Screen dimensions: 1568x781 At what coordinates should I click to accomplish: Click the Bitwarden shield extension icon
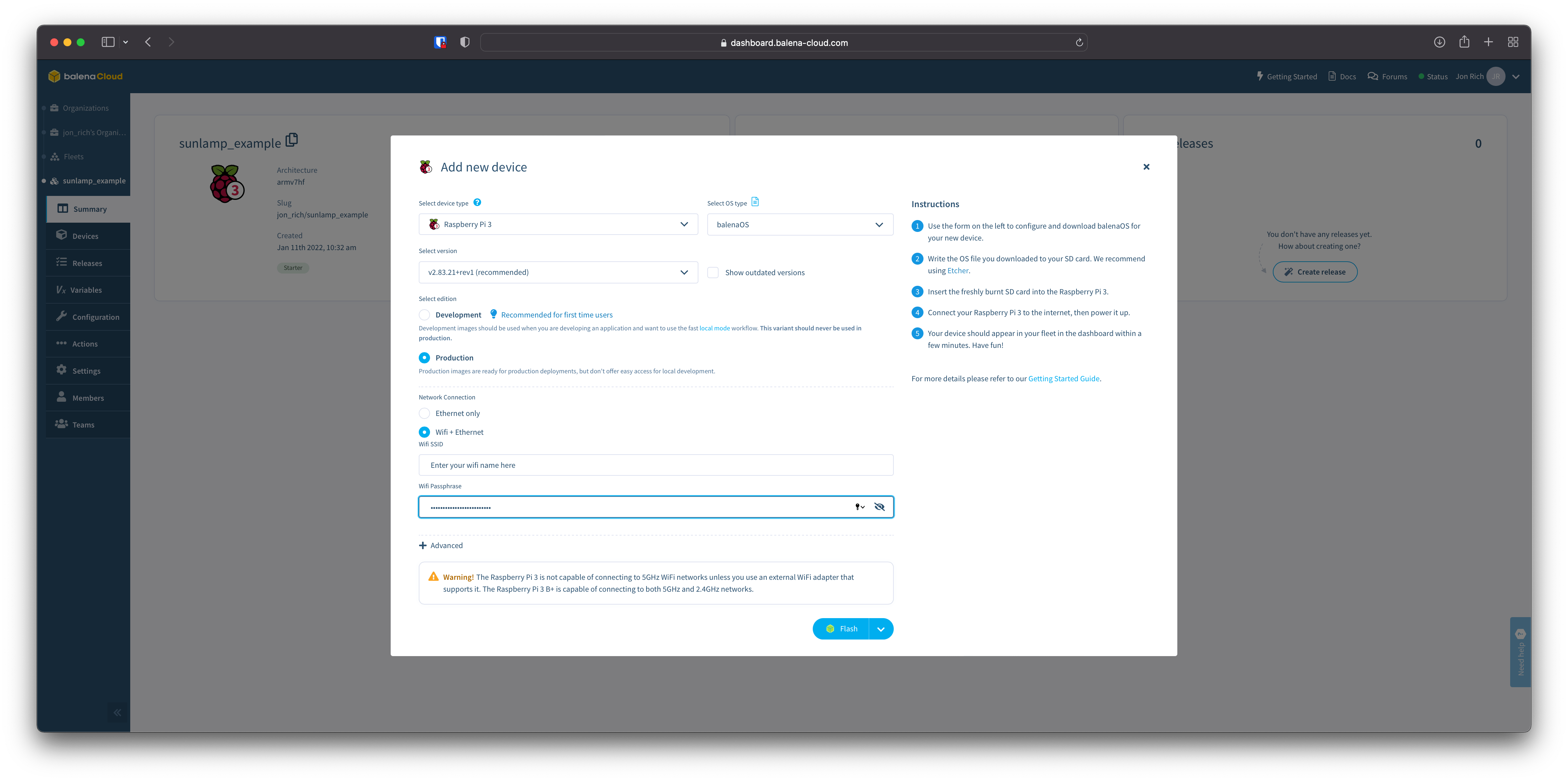[440, 42]
